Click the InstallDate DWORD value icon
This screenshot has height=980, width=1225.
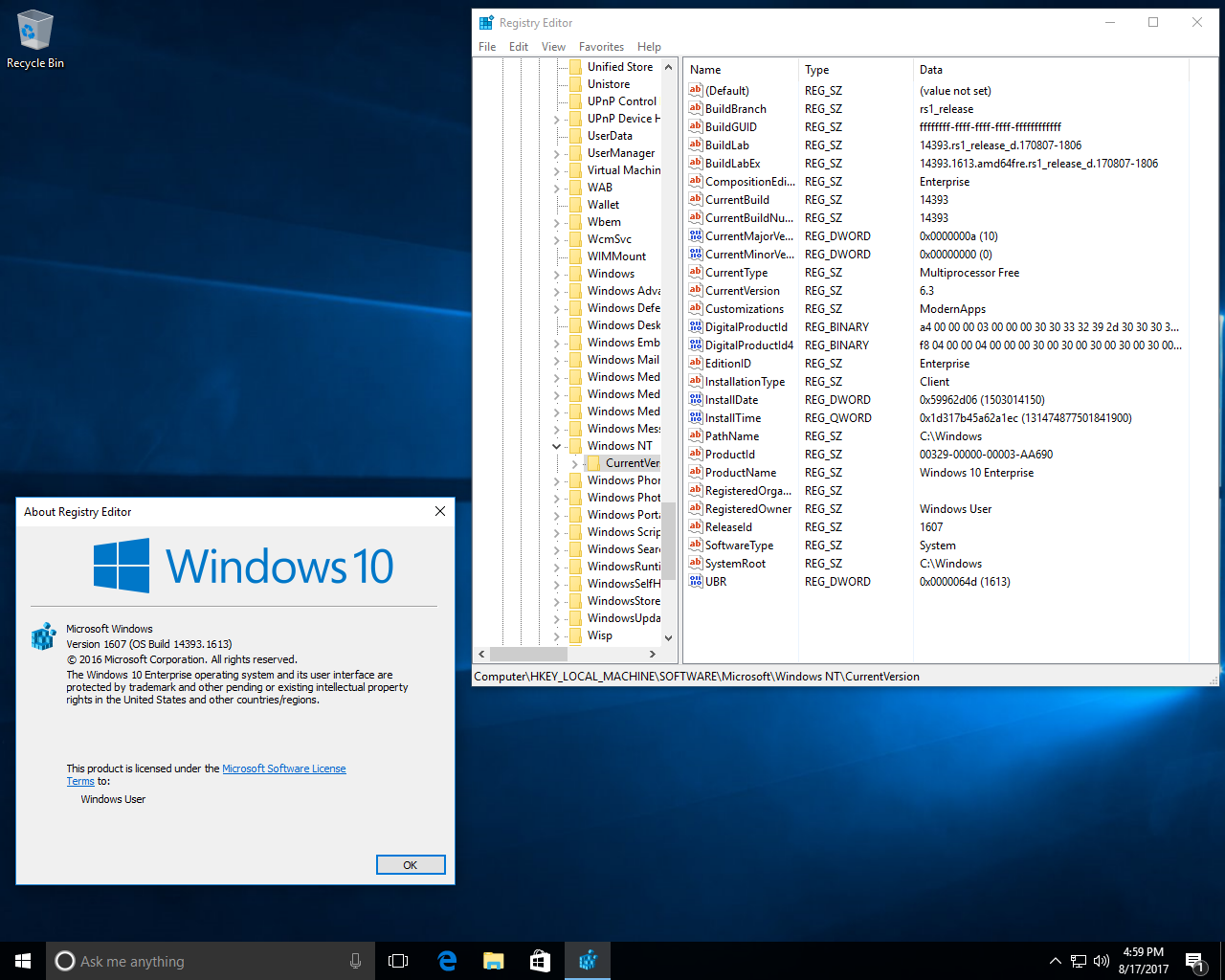tap(696, 399)
